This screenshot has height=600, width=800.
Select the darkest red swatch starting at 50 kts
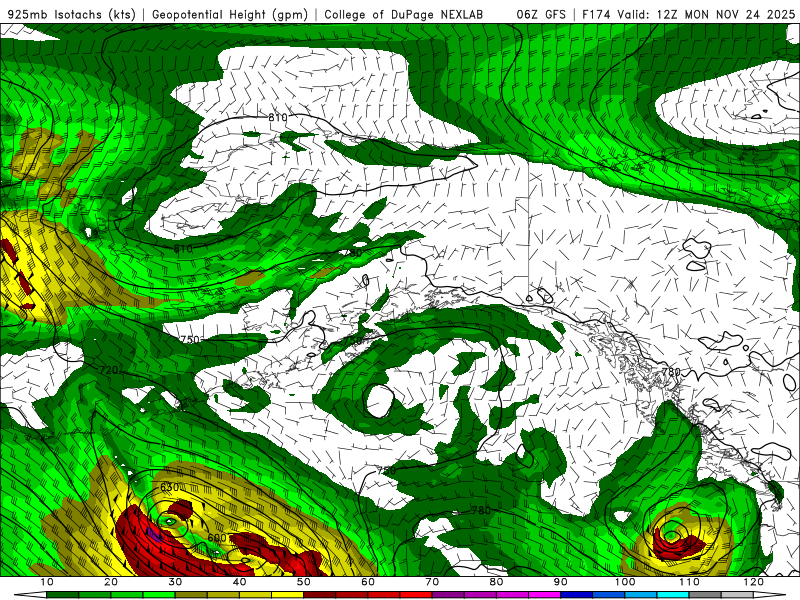click(x=319, y=594)
